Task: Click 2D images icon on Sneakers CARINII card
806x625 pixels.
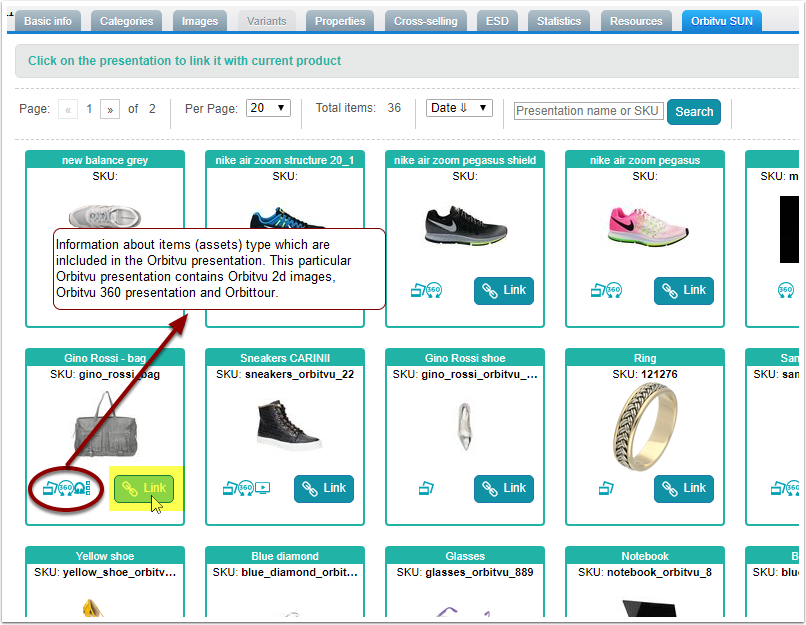Action: 230,488
